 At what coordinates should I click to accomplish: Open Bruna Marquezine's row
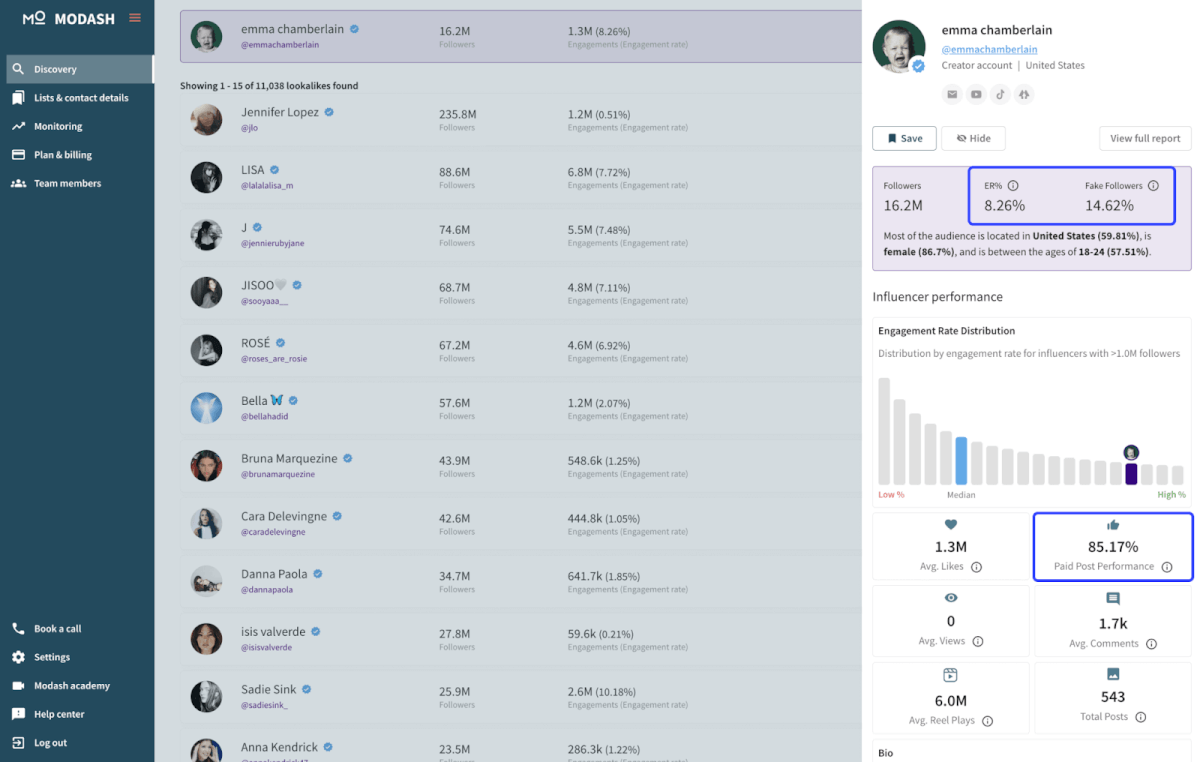(x=520, y=465)
